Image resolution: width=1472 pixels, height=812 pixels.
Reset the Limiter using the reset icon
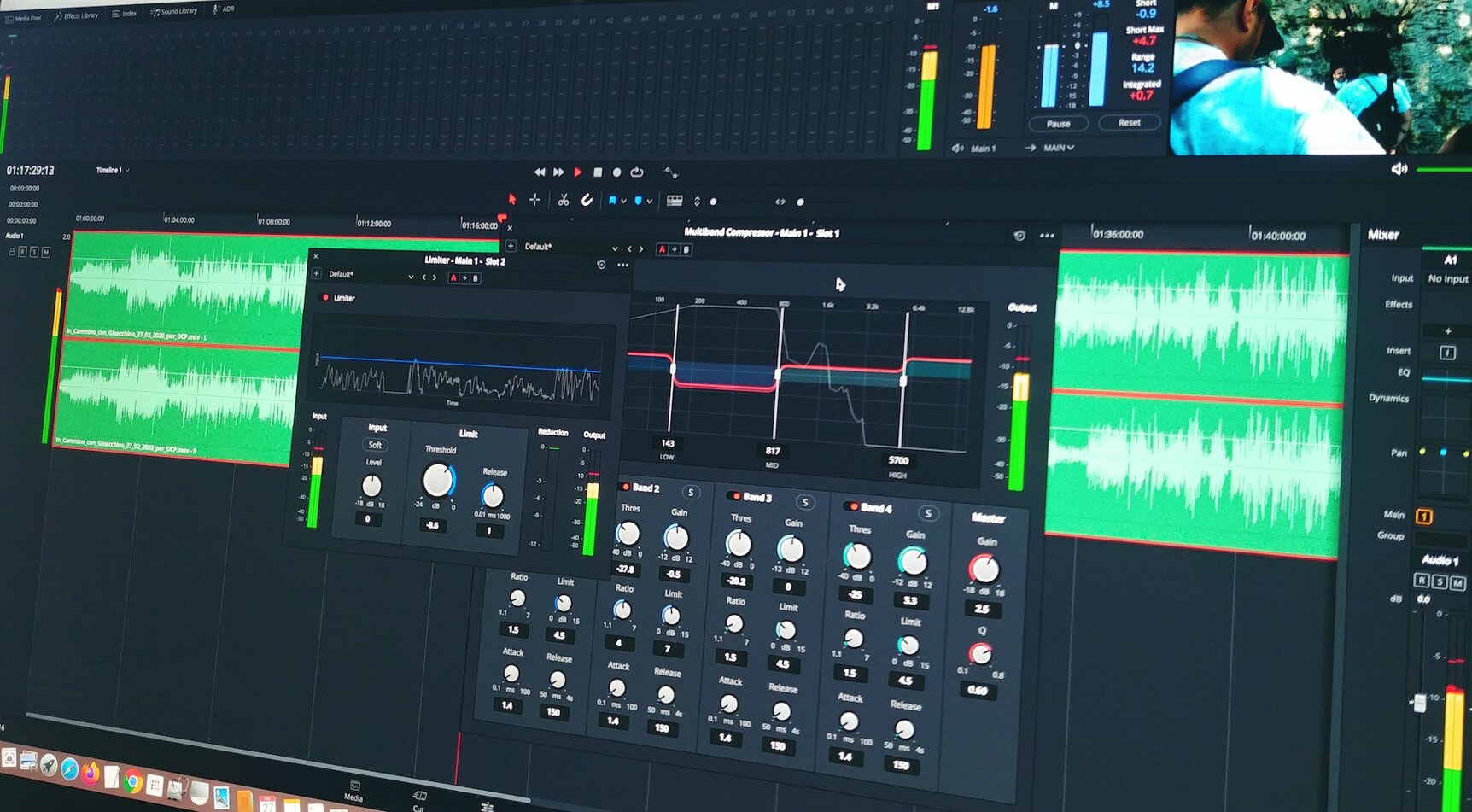point(601,265)
